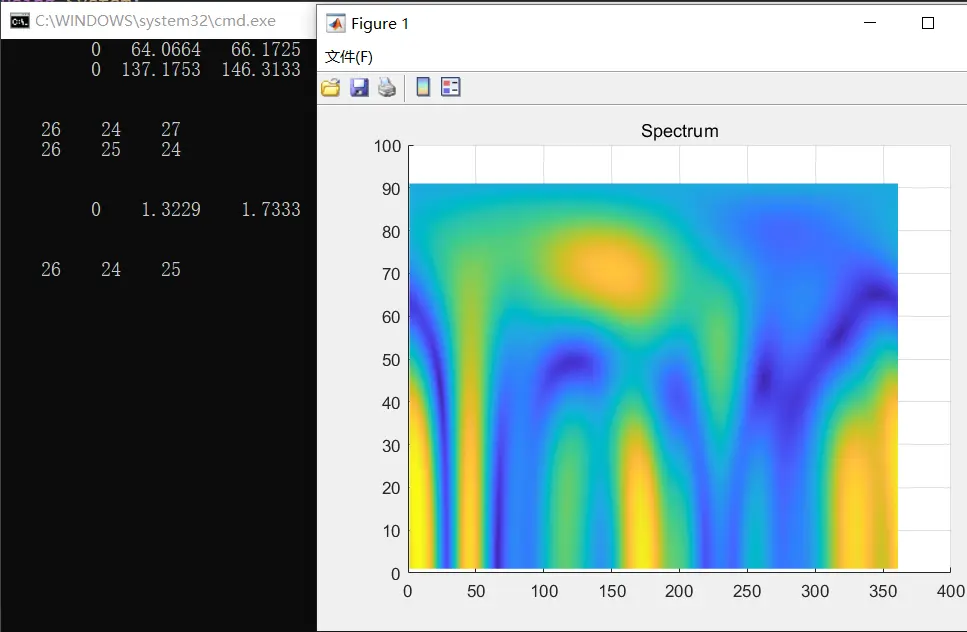The width and height of the screenshot is (967, 632).
Task: Insert a legend using the toolbar icon
Action: pyautogui.click(x=451, y=88)
